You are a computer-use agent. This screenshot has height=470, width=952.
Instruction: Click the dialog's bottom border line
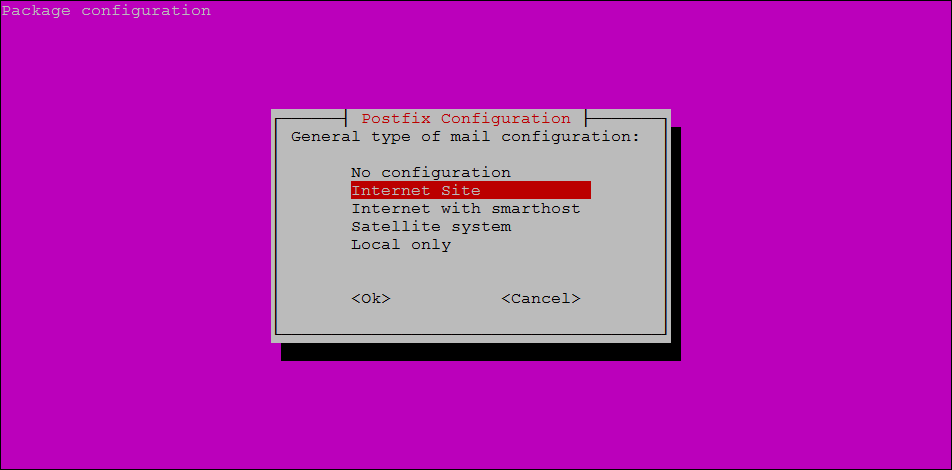(471, 333)
